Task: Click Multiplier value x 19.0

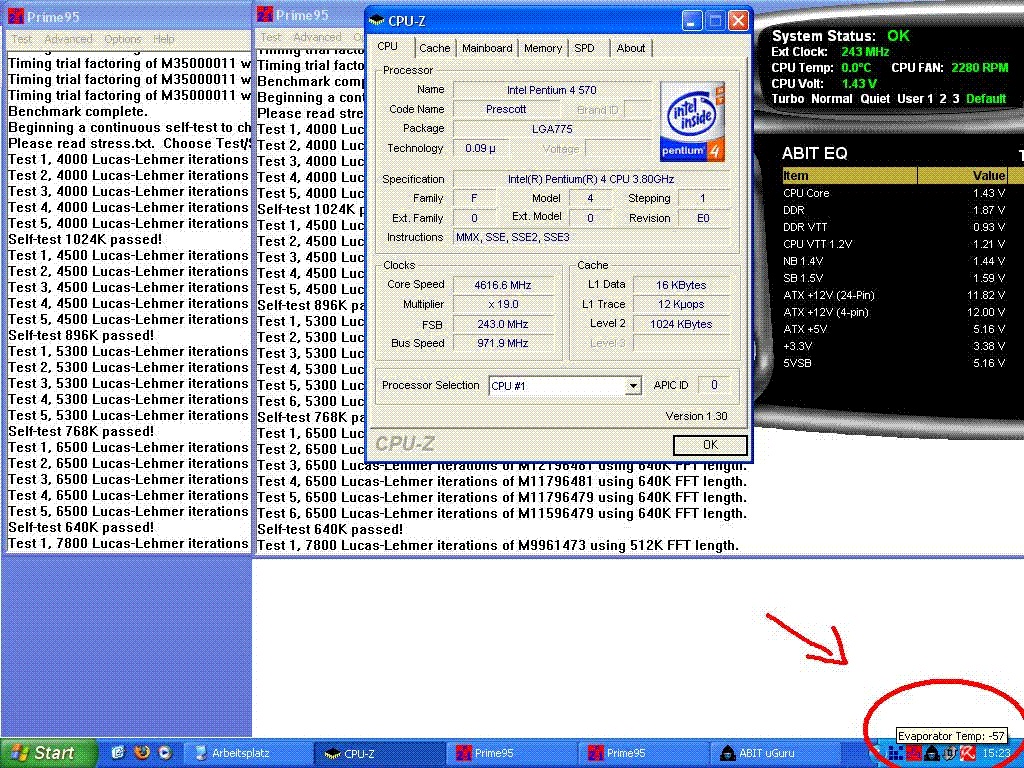Action: [x=503, y=305]
